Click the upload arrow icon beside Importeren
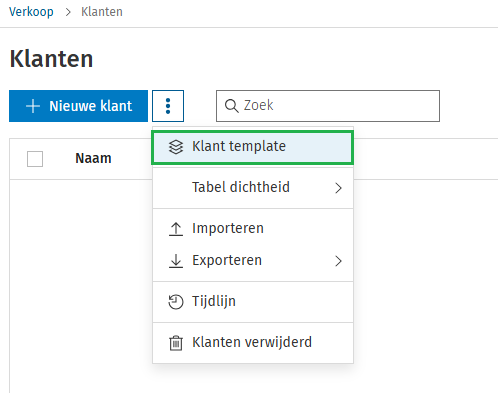The image size is (498, 393). pos(176,229)
